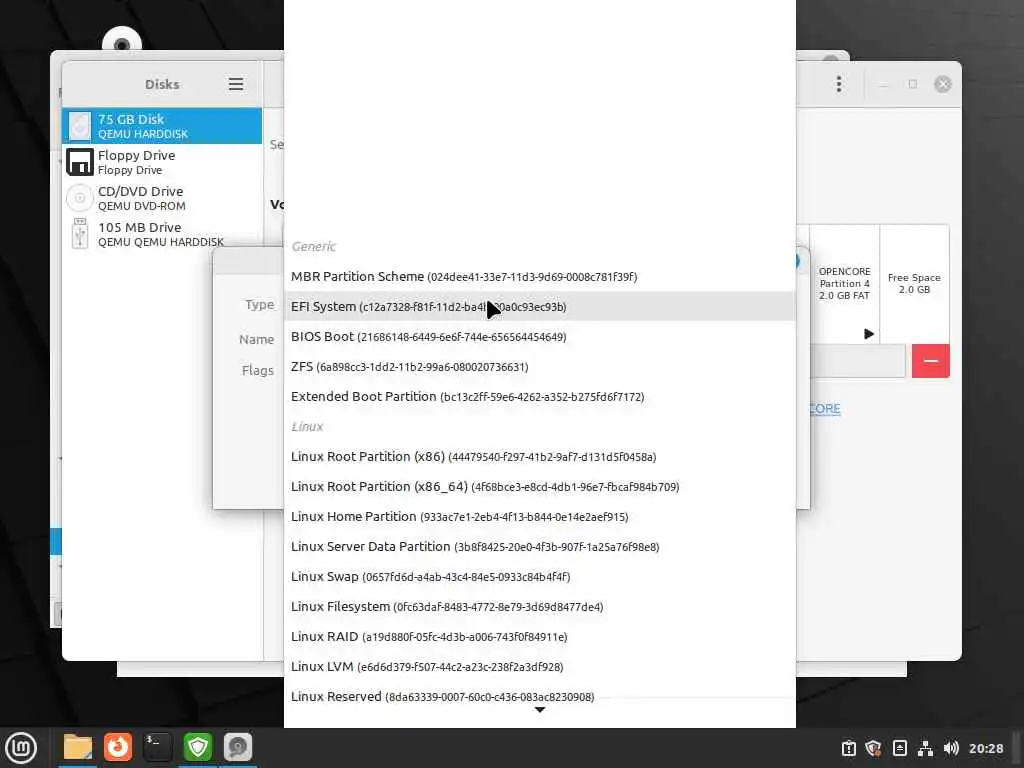1024x768 pixels.
Task: Click the update manager shield tray icon
Action: point(874,748)
